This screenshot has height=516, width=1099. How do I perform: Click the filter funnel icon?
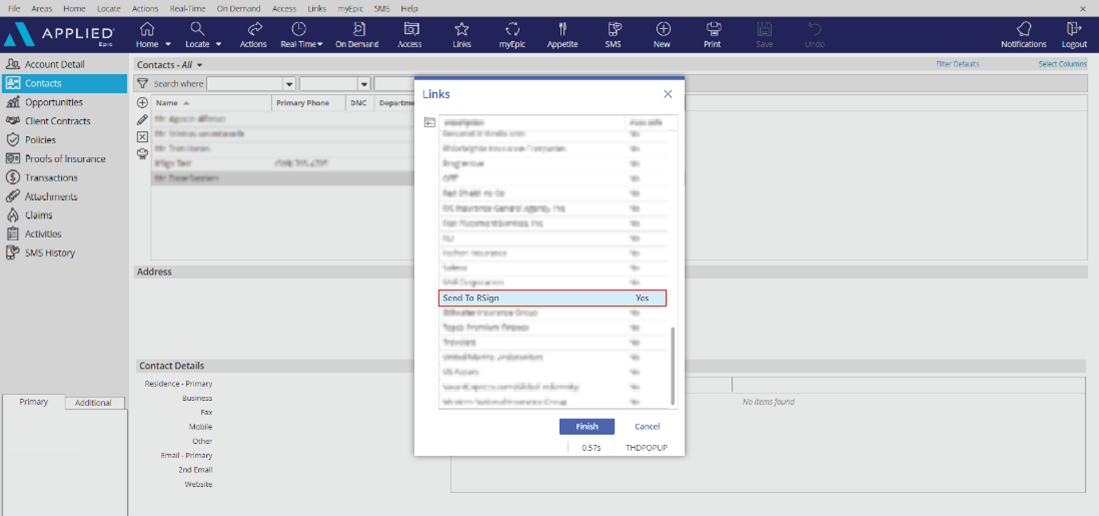(142, 83)
